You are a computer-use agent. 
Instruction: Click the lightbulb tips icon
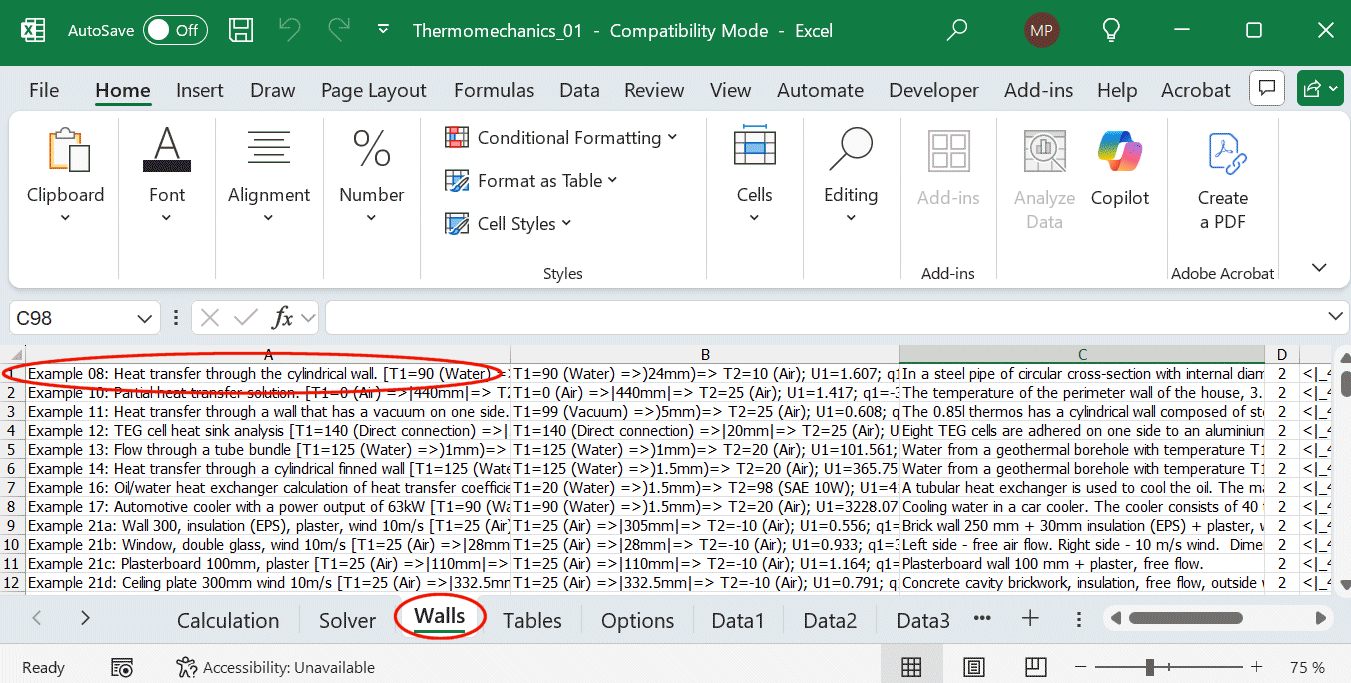coord(1110,30)
